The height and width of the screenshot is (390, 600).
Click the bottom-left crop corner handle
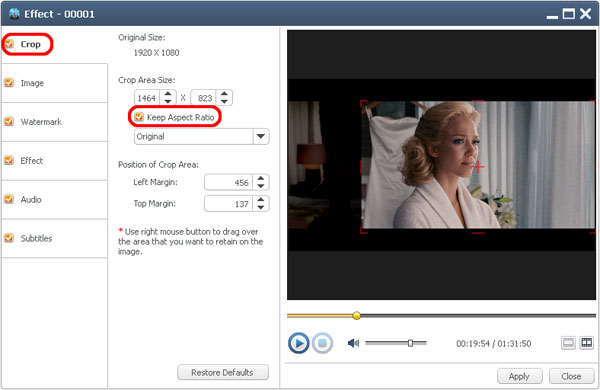[x=364, y=230]
